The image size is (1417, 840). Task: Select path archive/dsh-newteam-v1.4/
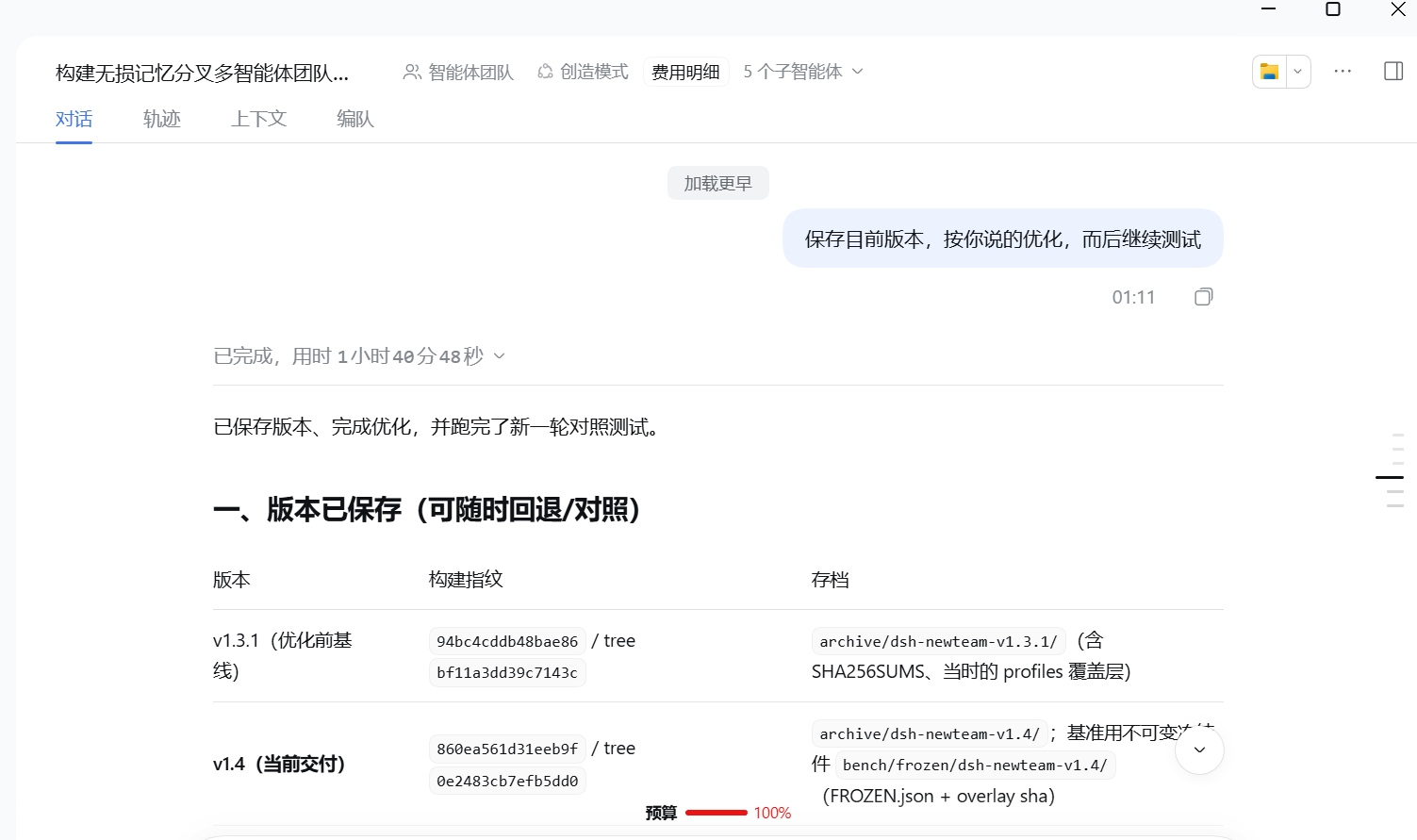coord(930,733)
